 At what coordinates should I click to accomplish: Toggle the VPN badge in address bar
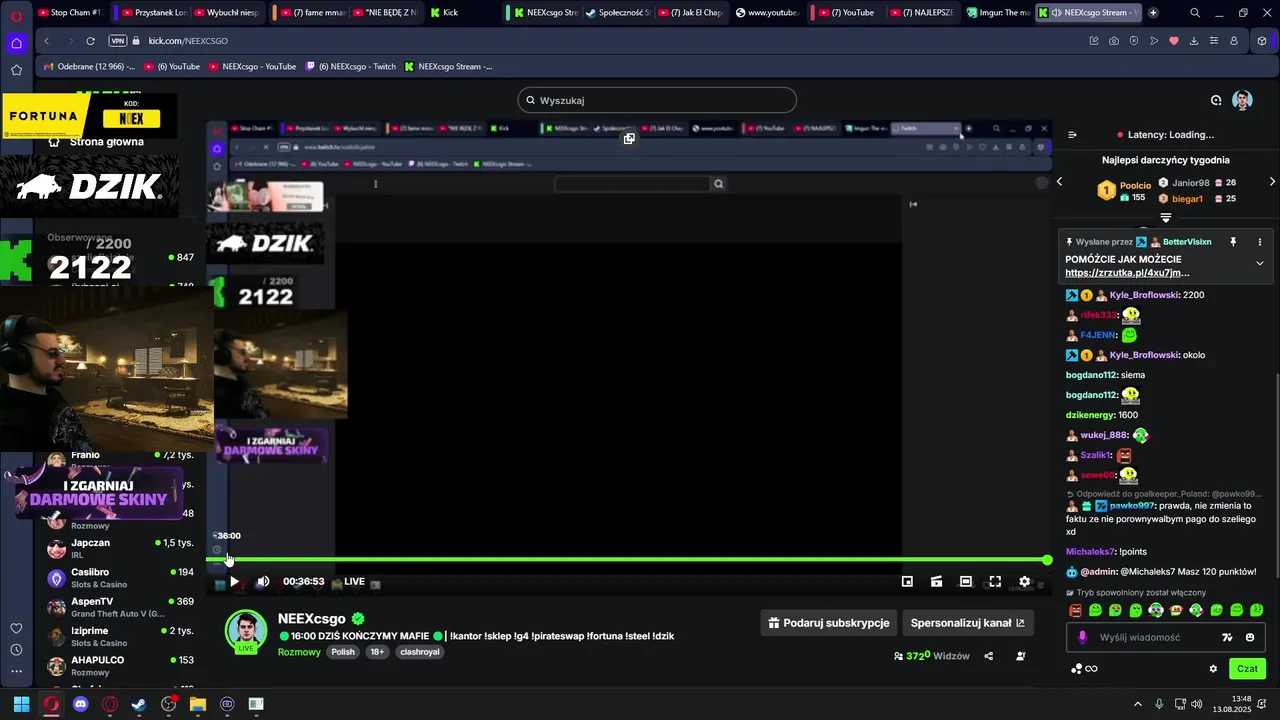pyautogui.click(x=118, y=41)
